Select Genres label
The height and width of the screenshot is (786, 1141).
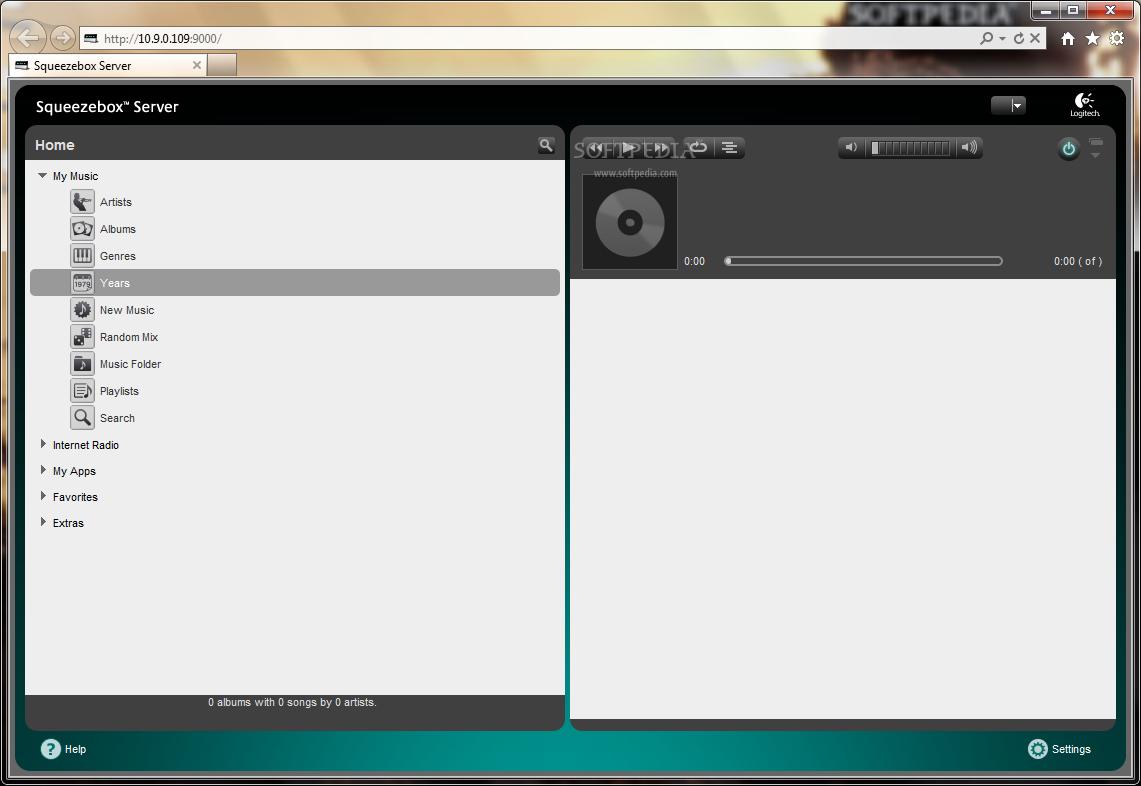118,256
